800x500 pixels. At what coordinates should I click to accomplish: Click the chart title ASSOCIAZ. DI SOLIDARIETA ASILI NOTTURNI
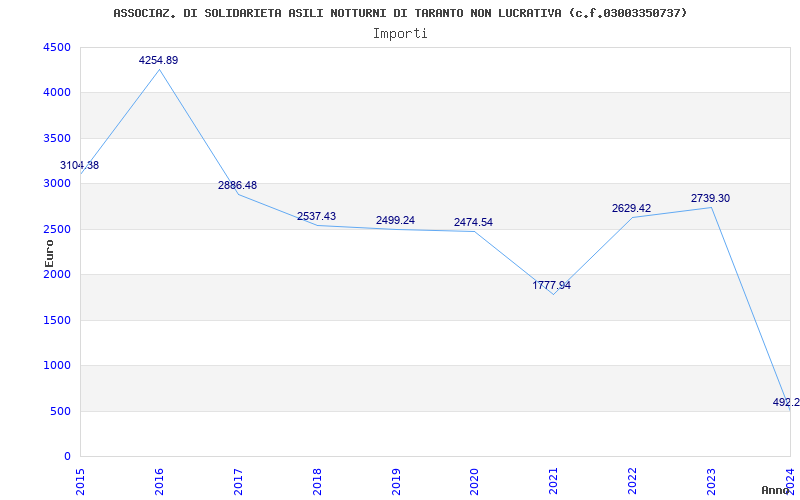[x=400, y=13]
